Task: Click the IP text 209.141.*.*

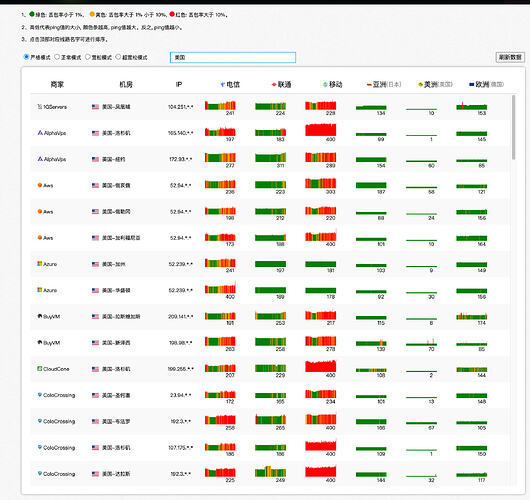Action: coord(180,316)
